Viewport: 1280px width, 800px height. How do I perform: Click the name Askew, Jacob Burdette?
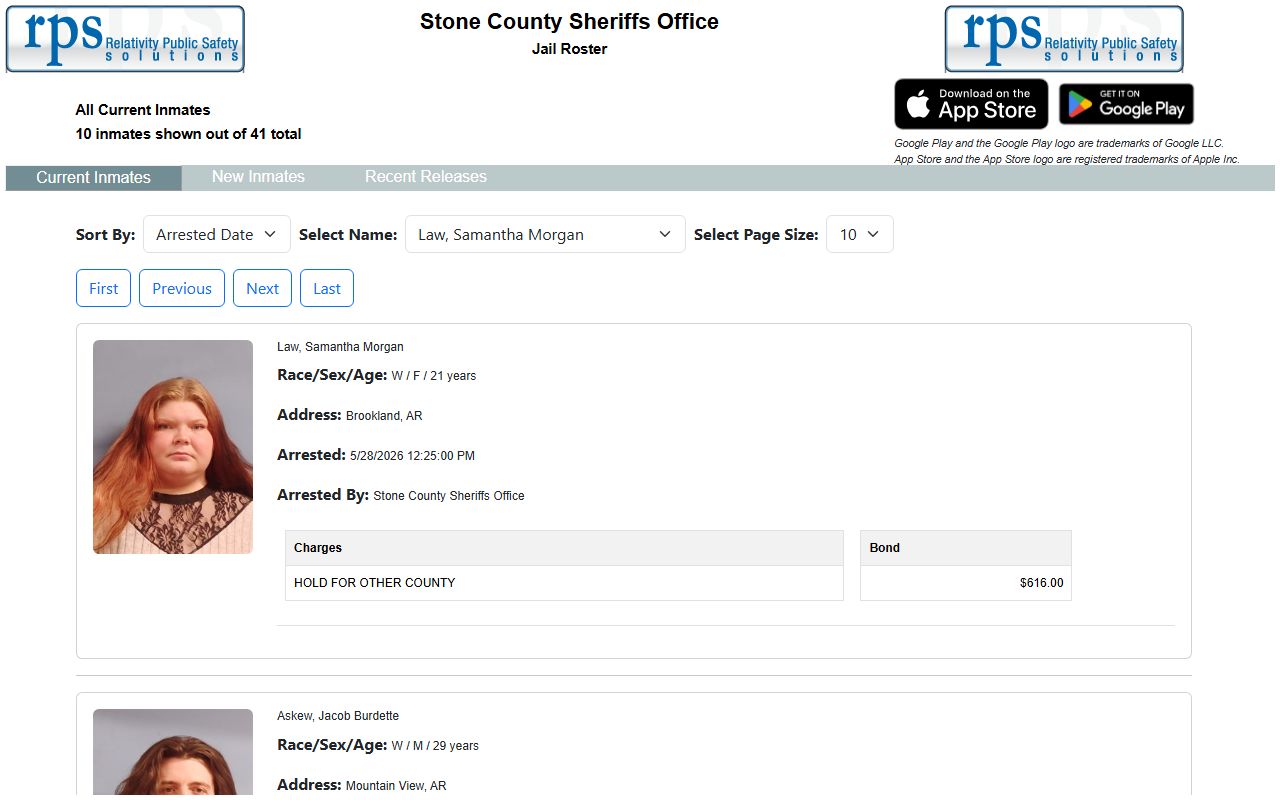tap(338, 716)
